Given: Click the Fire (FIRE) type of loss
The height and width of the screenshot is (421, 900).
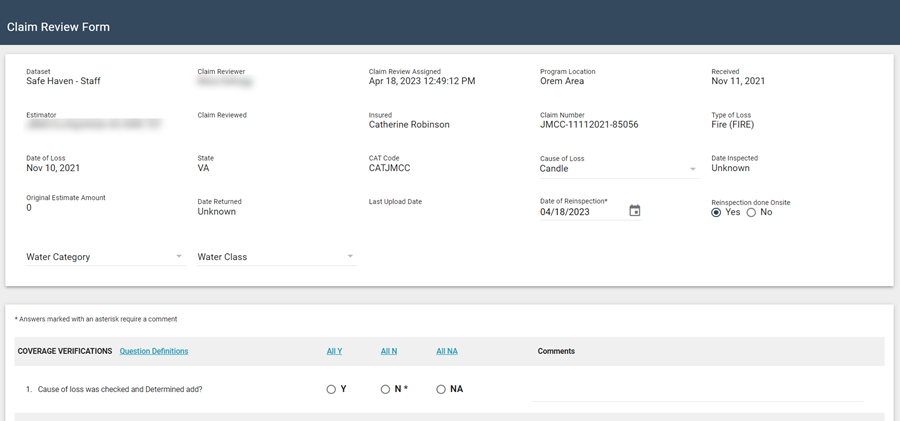Looking at the screenshot, I should (x=732, y=125).
